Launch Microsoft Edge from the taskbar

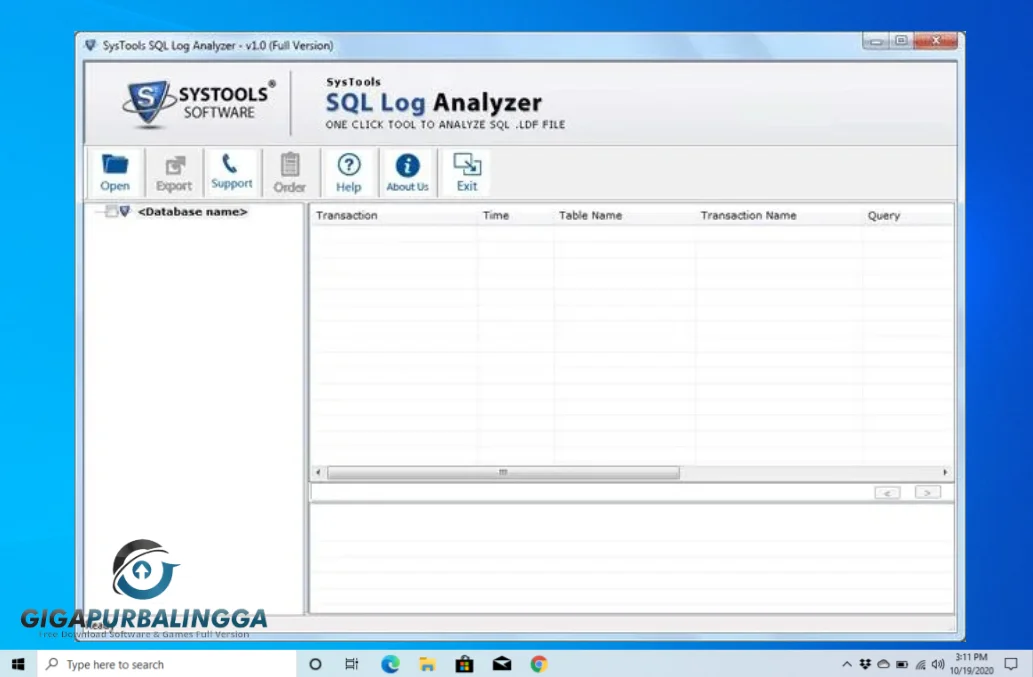(390, 664)
